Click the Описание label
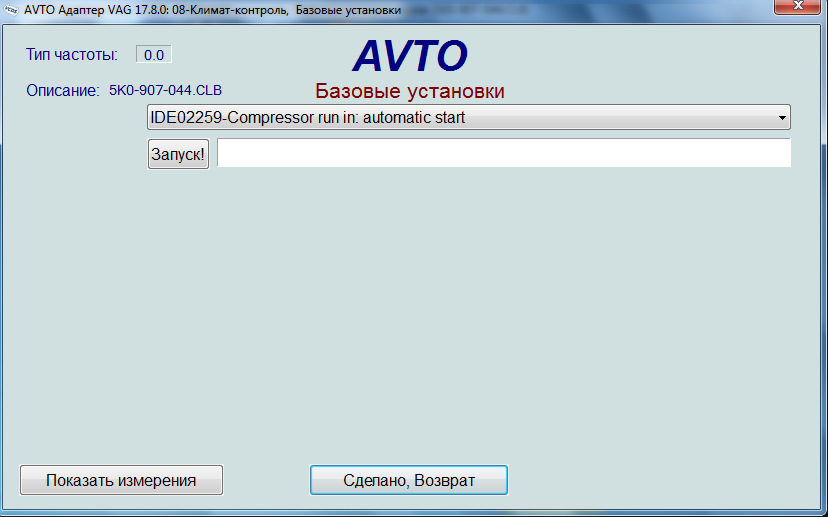The image size is (828, 517). point(63,91)
